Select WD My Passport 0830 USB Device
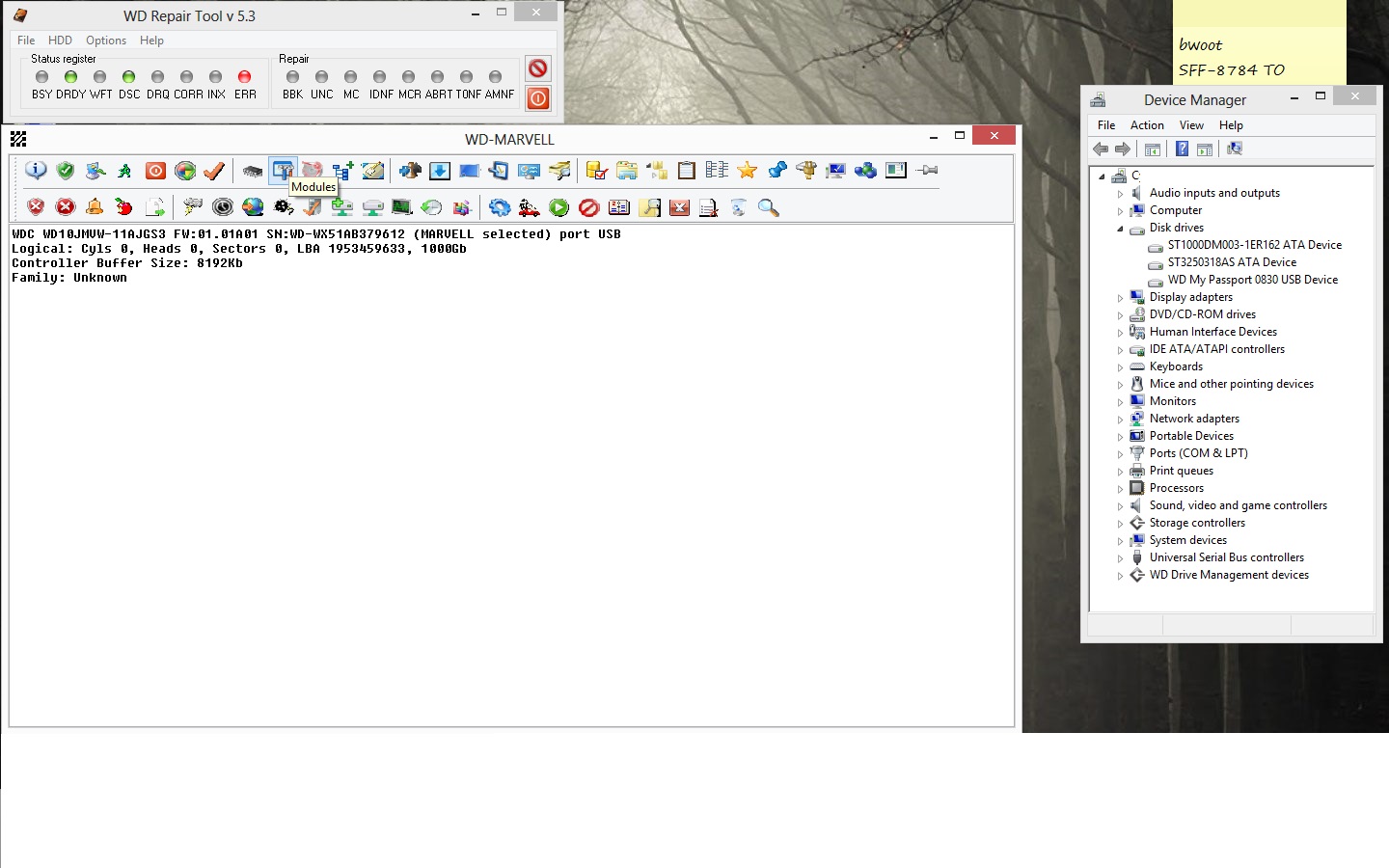1389x868 pixels. tap(1253, 280)
